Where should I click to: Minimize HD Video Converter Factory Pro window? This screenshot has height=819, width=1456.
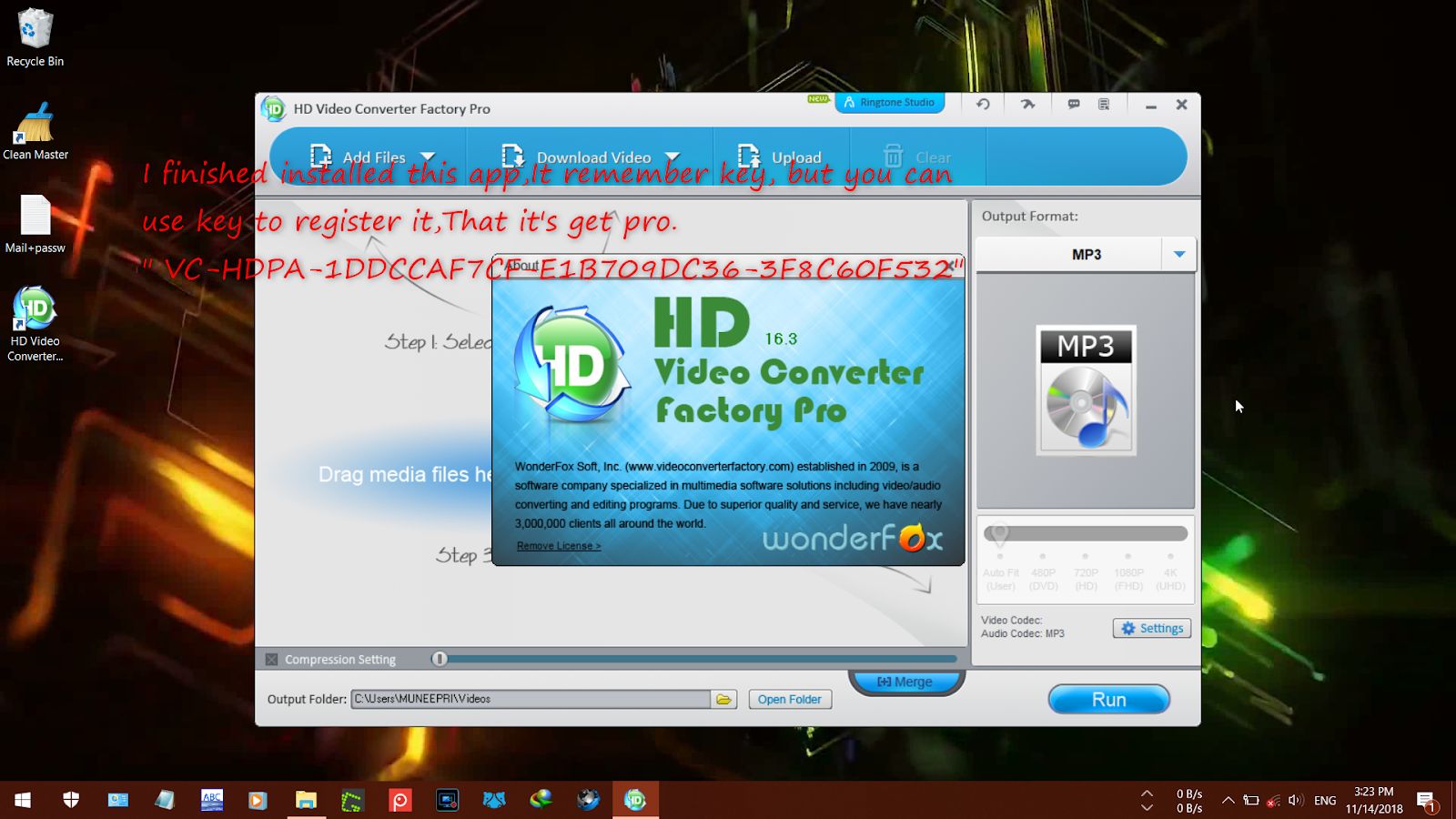[1151, 106]
